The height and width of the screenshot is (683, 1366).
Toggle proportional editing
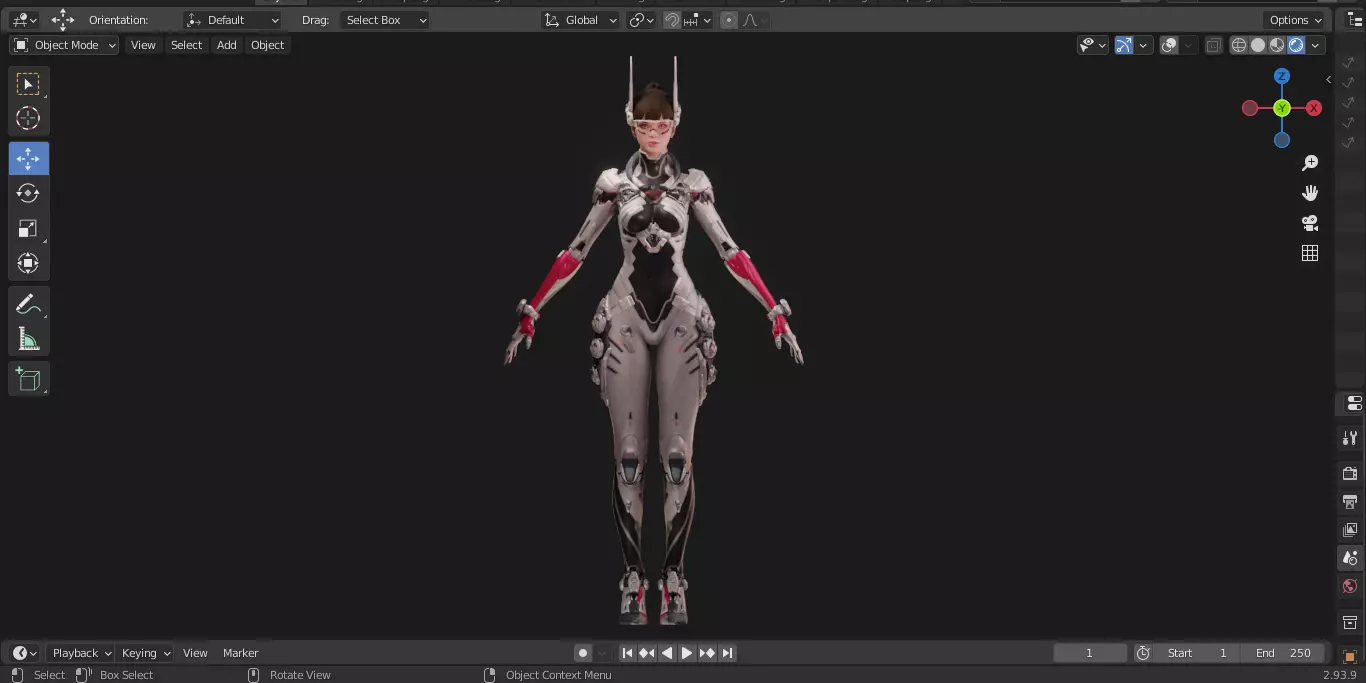click(x=728, y=20)
